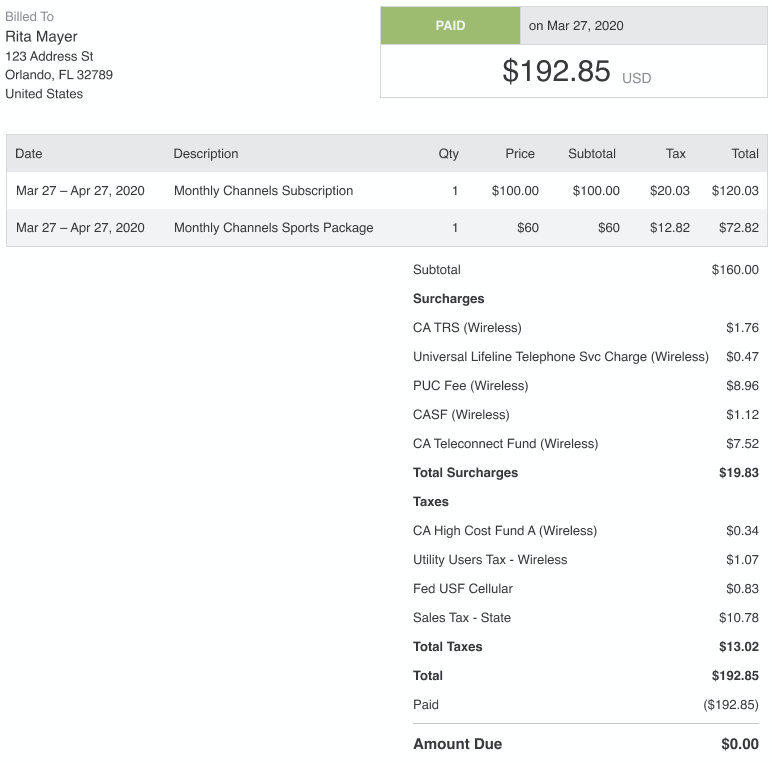This screenshot has width=772, height=763.
Task: Click the Sales Tax - State line
Action: click(462, 618)
